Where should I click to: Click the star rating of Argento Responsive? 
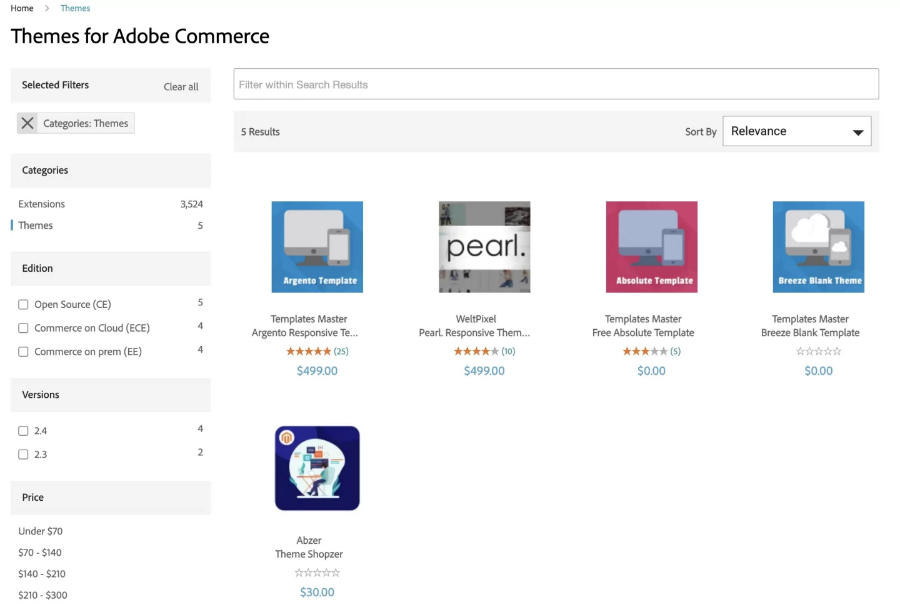click(x=308, y=351)
